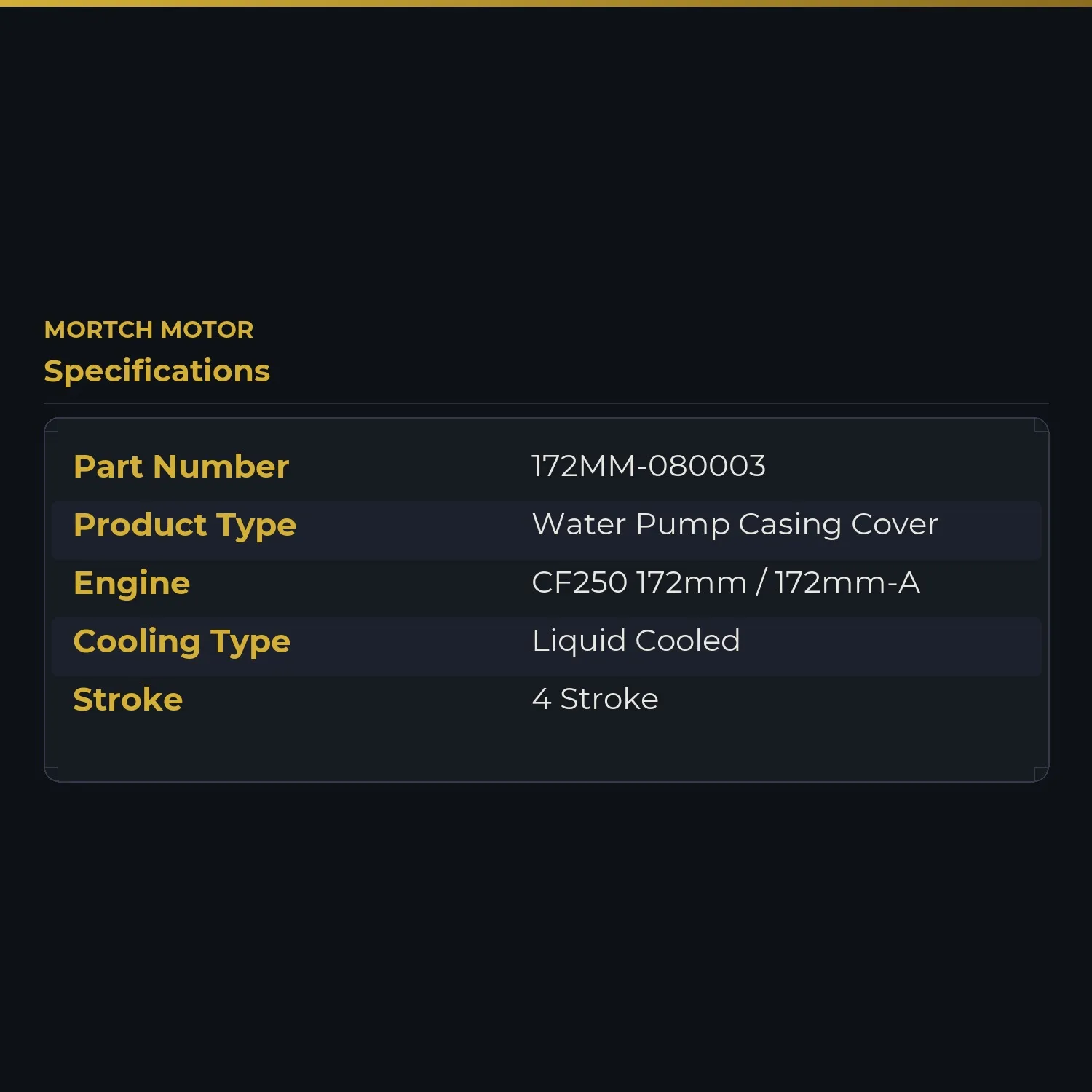Click the Part Number label

click(181, 467)
